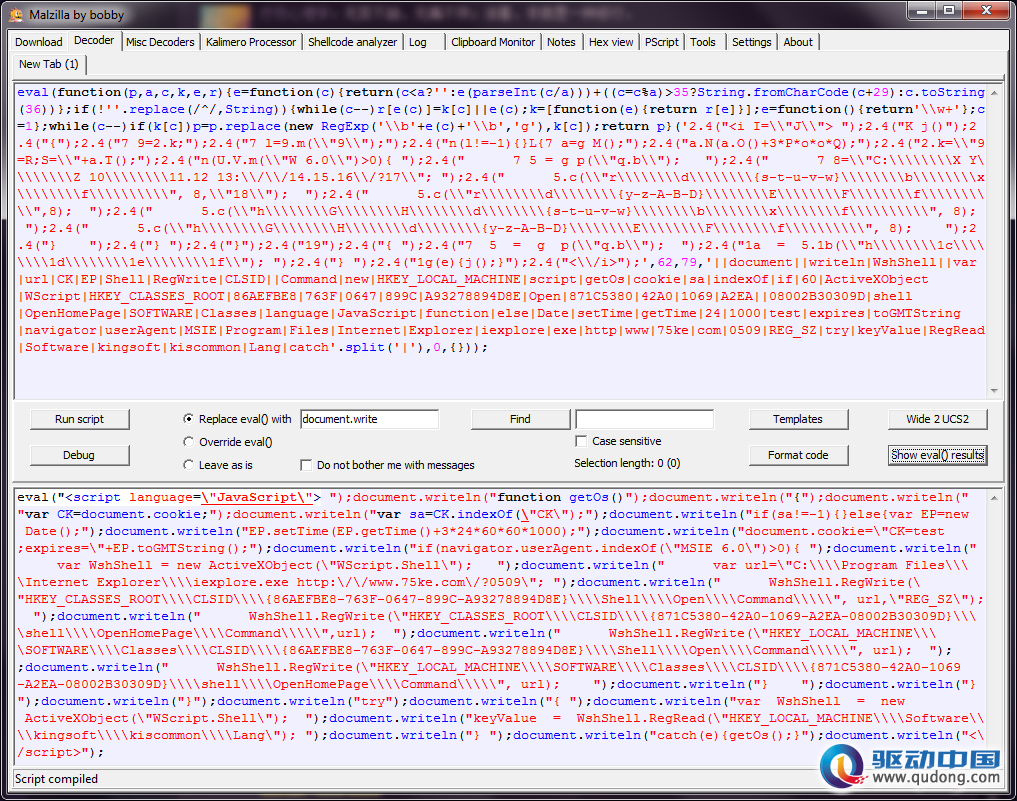
Task: Click the Find button
Action: coord(520,419)
